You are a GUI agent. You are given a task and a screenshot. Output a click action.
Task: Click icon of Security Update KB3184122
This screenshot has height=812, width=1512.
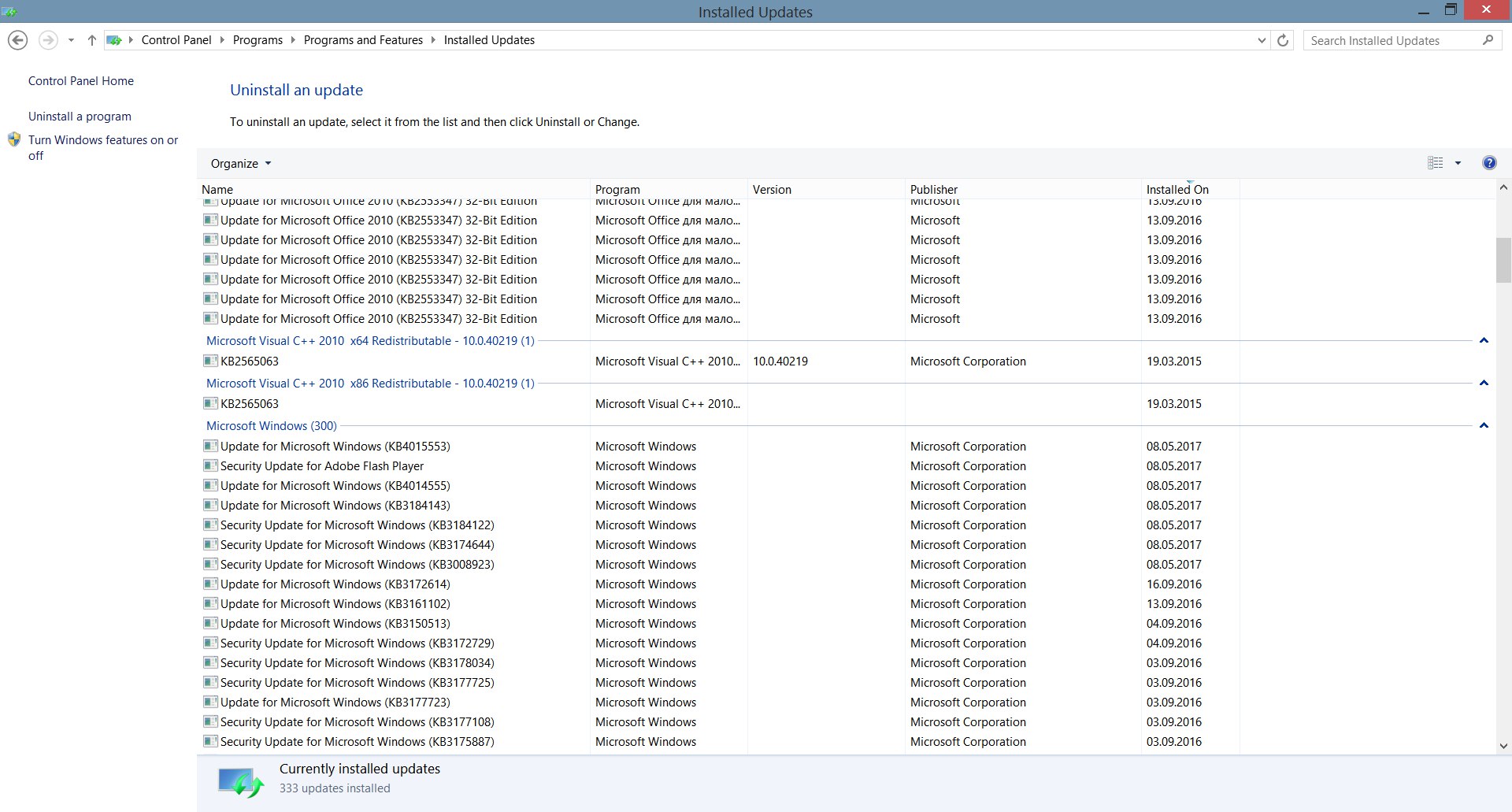[210, 525]
